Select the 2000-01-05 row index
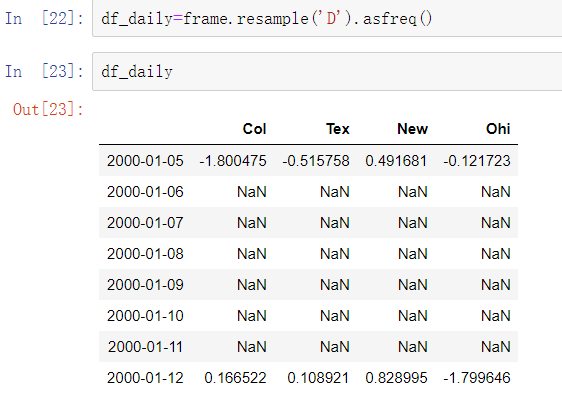 pyautogui.click(x=145, y=161)
